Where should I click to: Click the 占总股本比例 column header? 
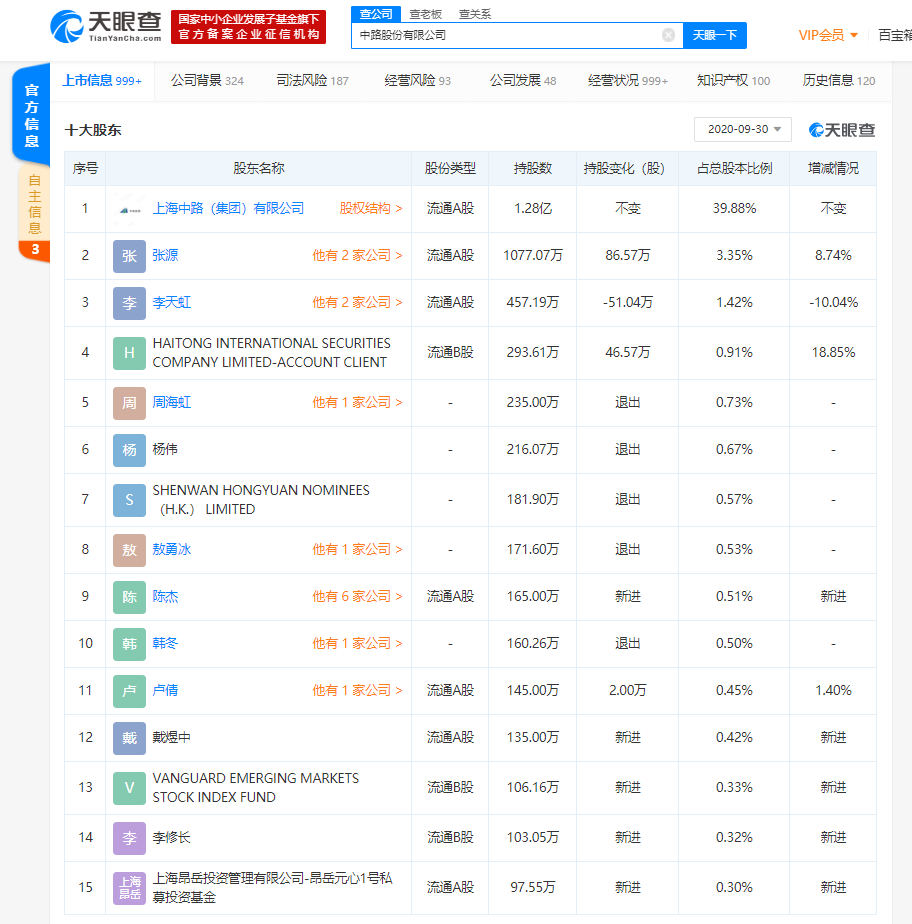click(x=734, y=169)
